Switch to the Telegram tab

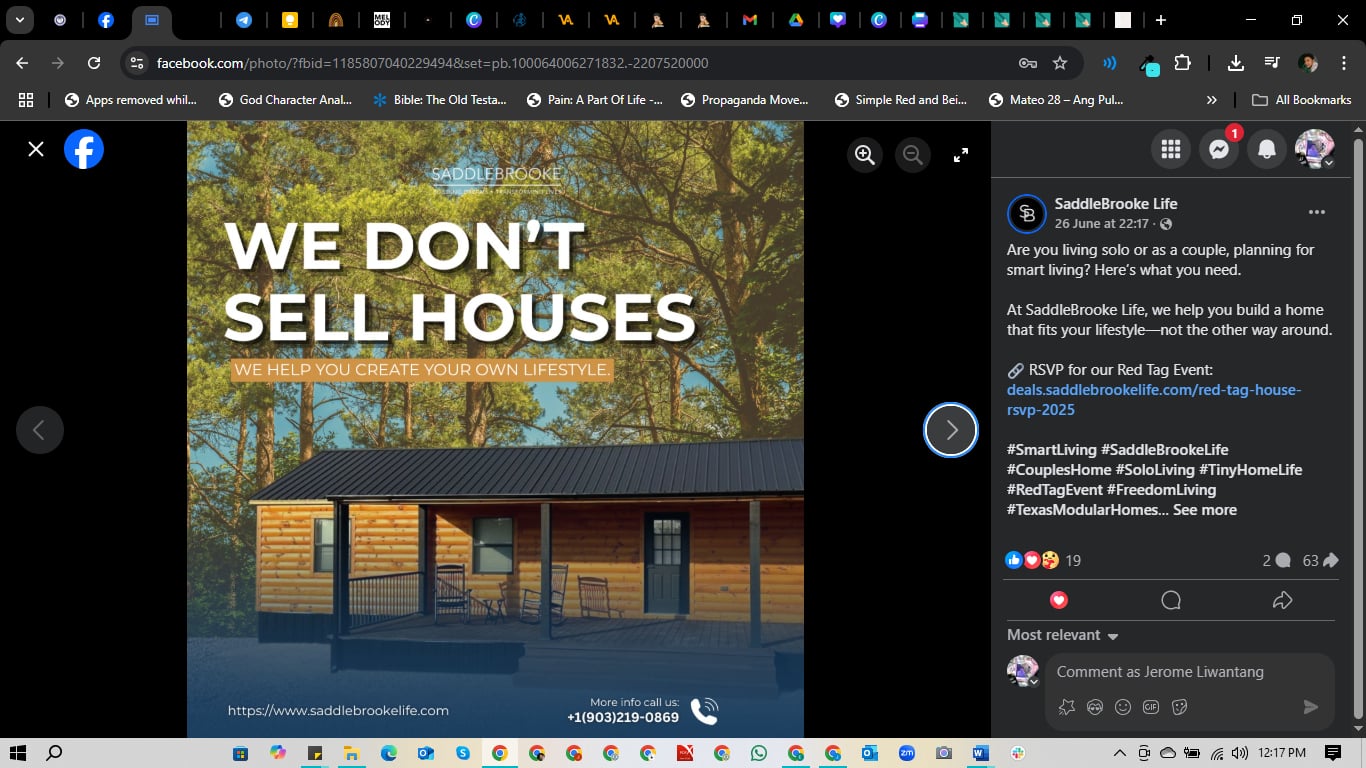click(244, 20)
